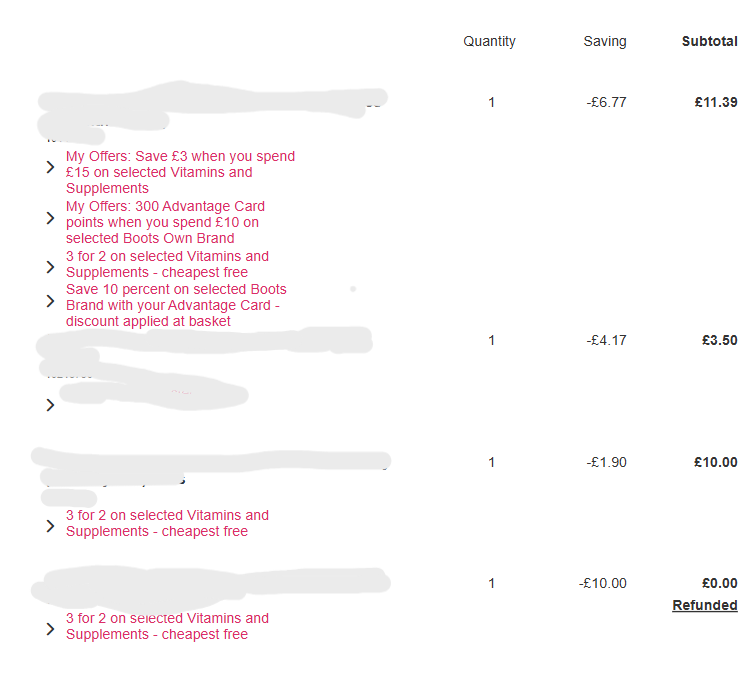Open 3 for 2 offer text in £10.00 item
Screen dimensions: 756x687
[x=167, y=523]
